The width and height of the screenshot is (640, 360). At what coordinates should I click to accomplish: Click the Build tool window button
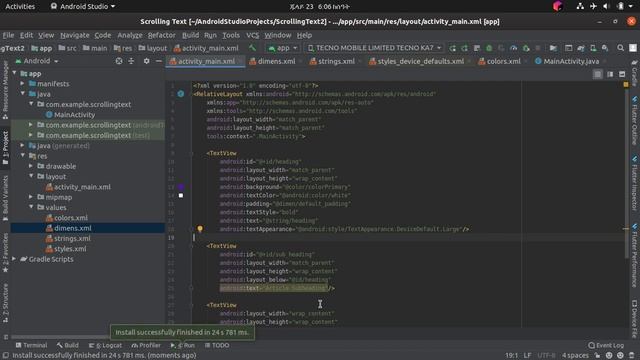68,345
